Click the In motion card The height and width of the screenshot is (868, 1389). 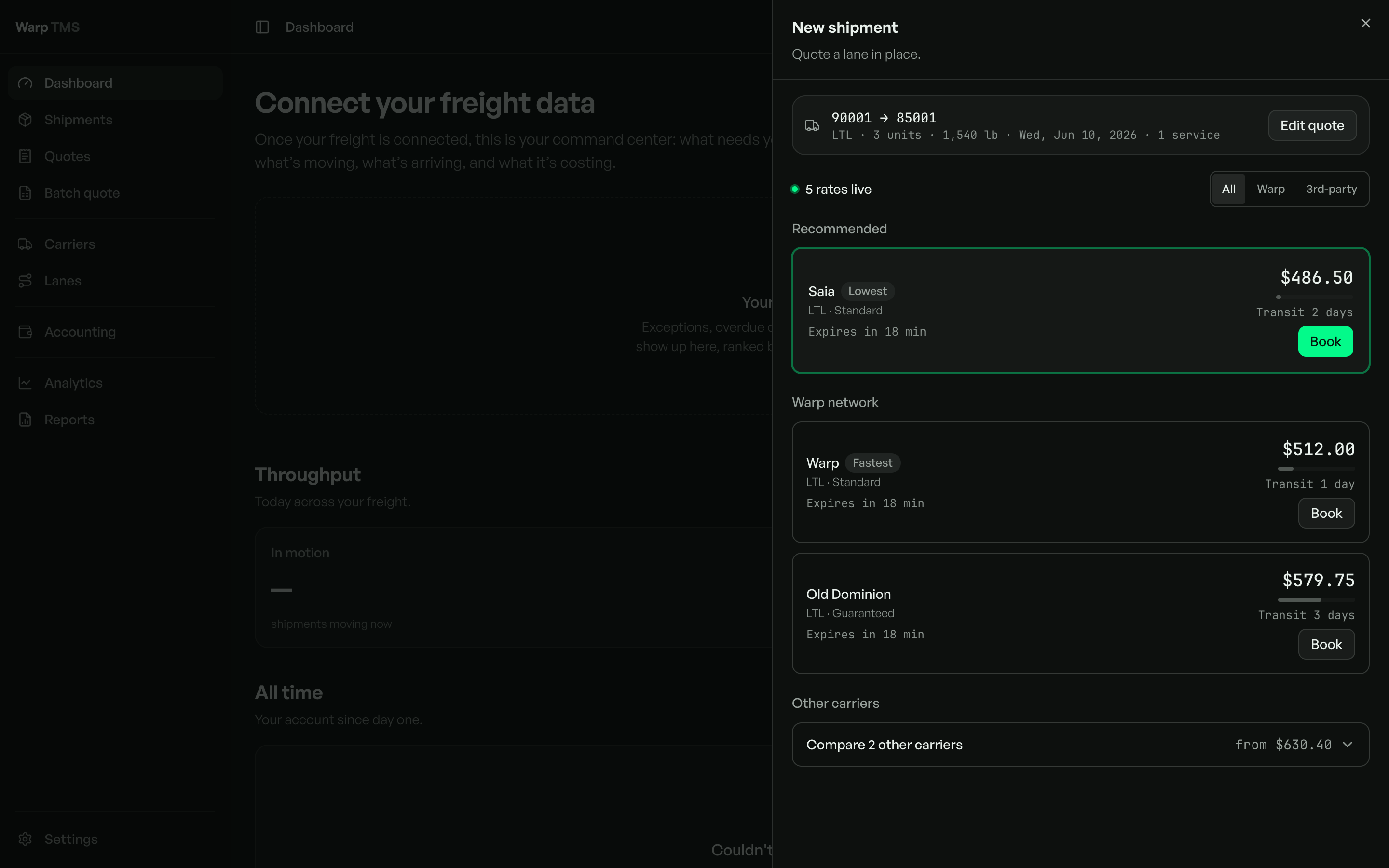(513, 588)
